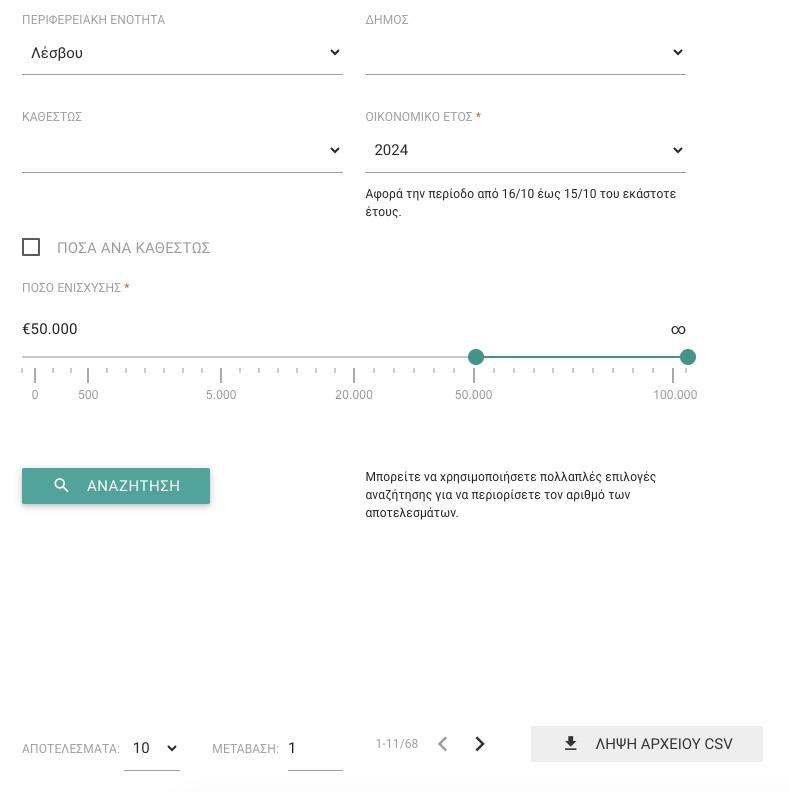
Task: Click the magnifier icon in the search button
Action: pyautogui.click(x=62, y=485)
